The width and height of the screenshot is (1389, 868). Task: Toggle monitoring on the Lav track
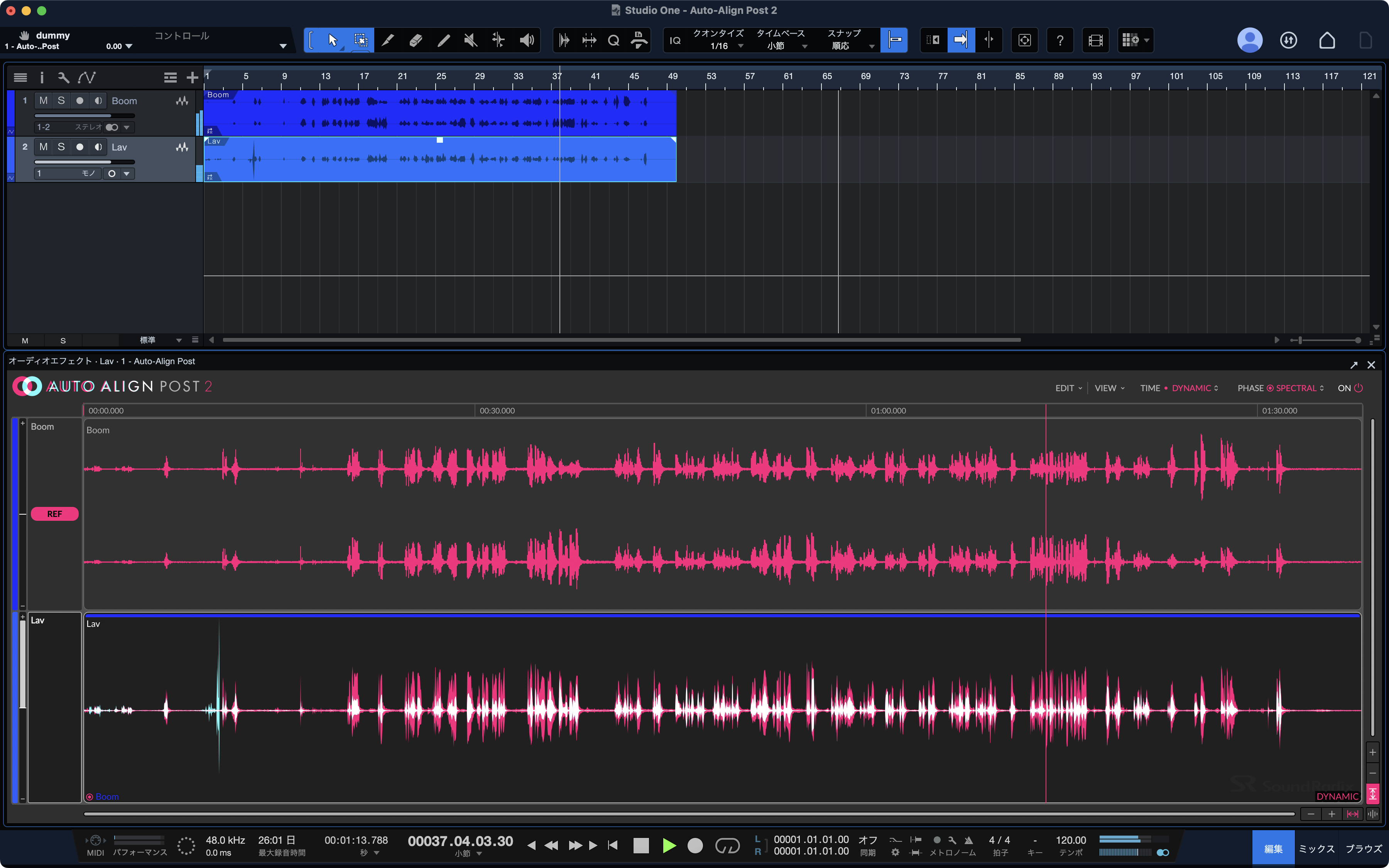pos(98,147)
